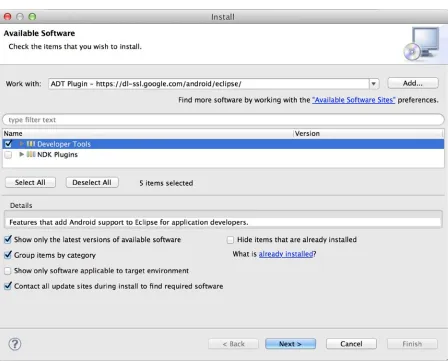Uncheck the Developer Tools checkbox

tap(8, 144)
